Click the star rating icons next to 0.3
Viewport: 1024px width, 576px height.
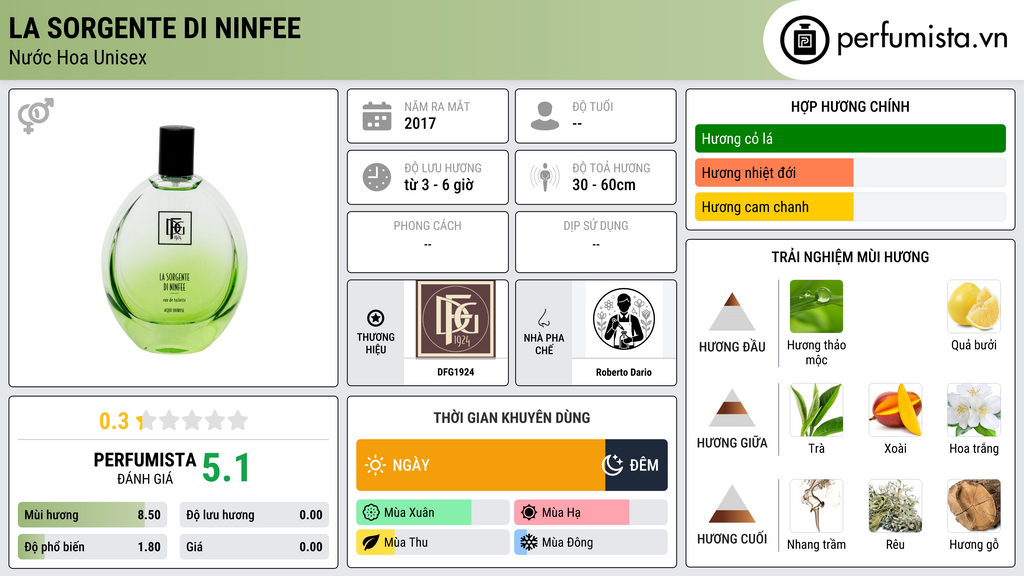point(193,420)
